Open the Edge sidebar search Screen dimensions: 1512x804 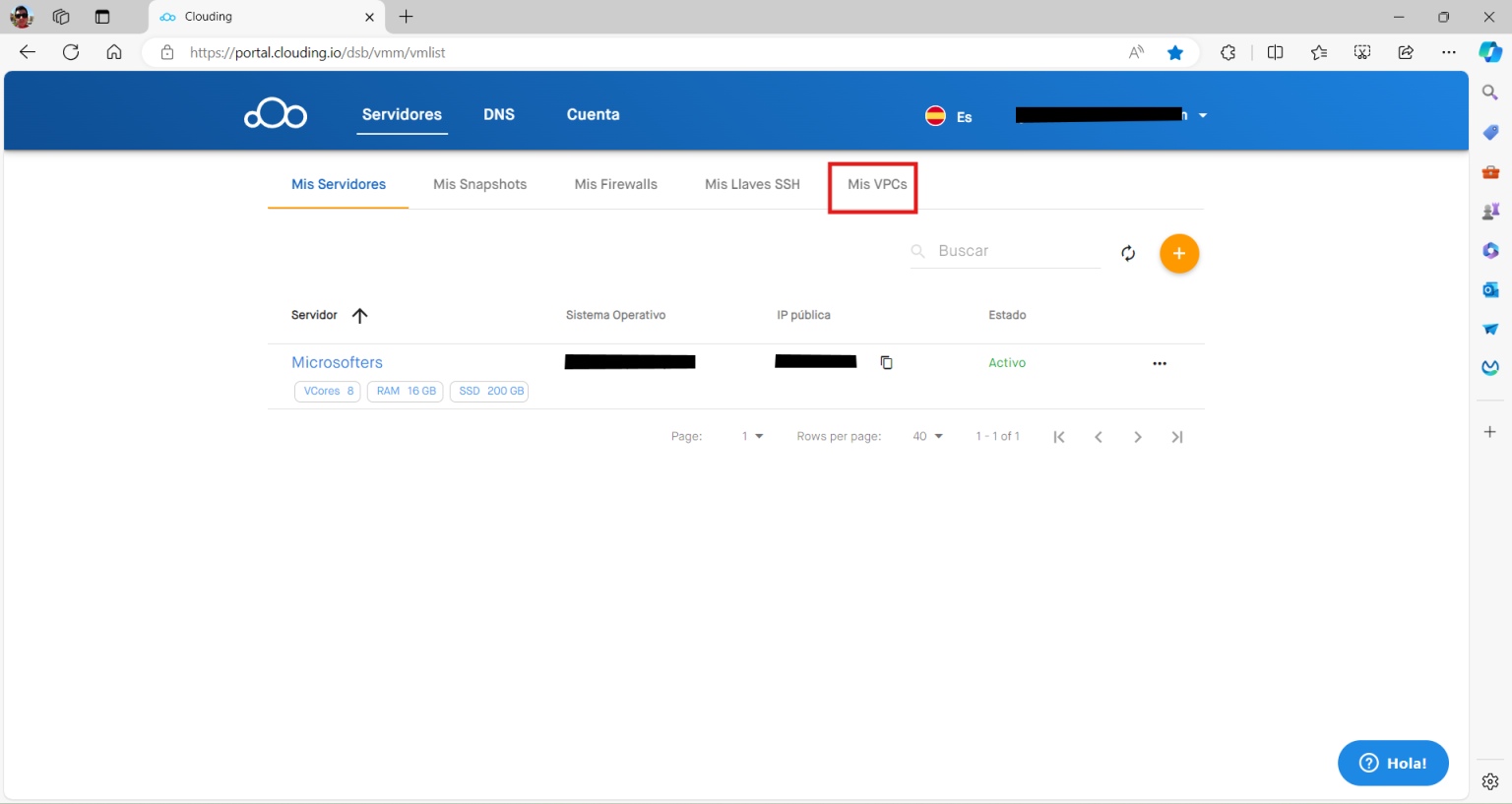click(1490, 93)
